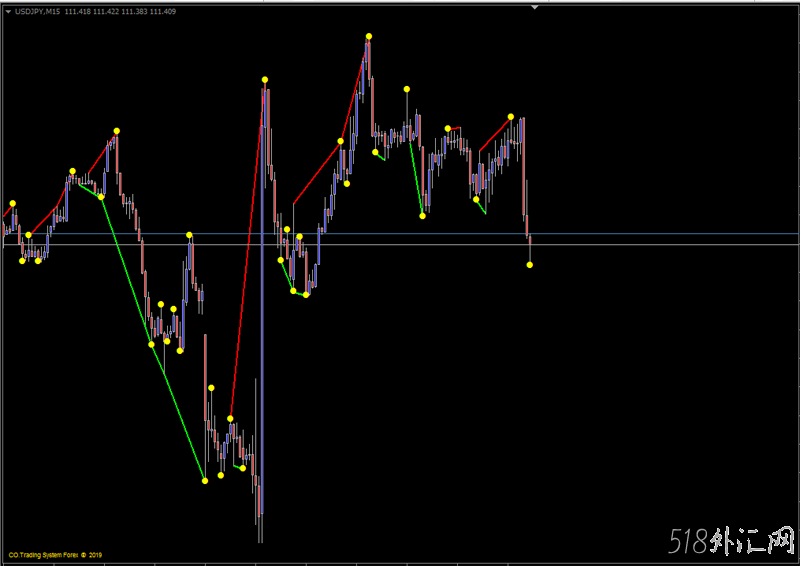Screen dimensions: 800x566
Task: Click the OHLC price values in the header
Action: 120,11
